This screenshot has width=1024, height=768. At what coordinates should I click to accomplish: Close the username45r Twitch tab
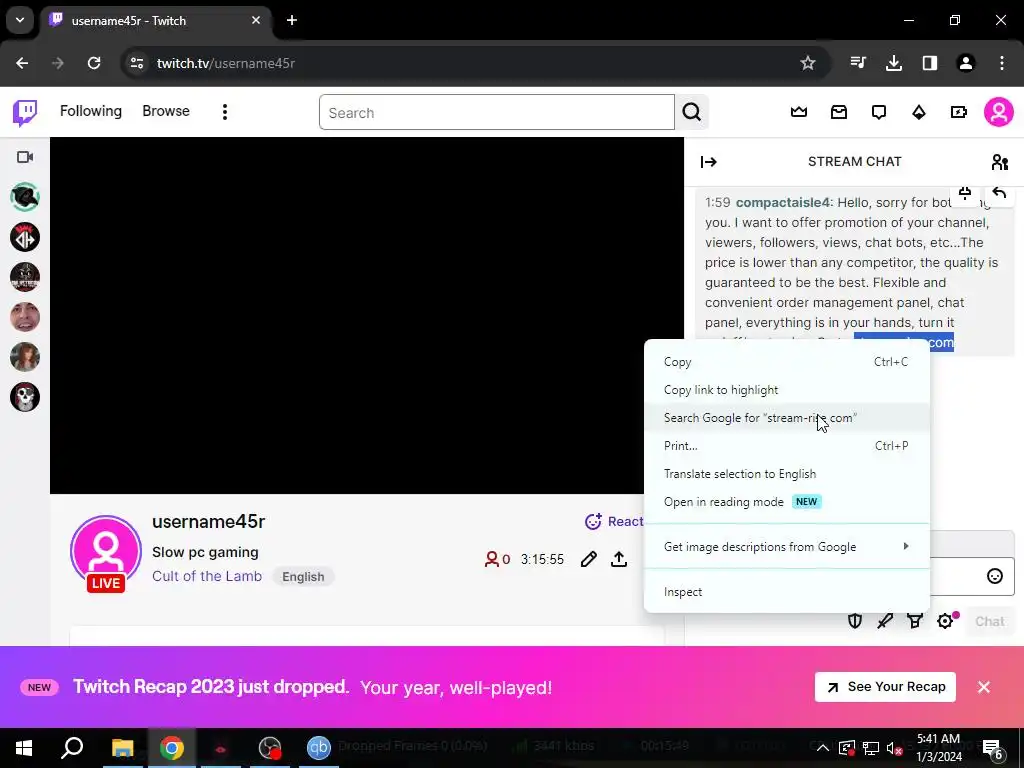click(x=256, y=20)
